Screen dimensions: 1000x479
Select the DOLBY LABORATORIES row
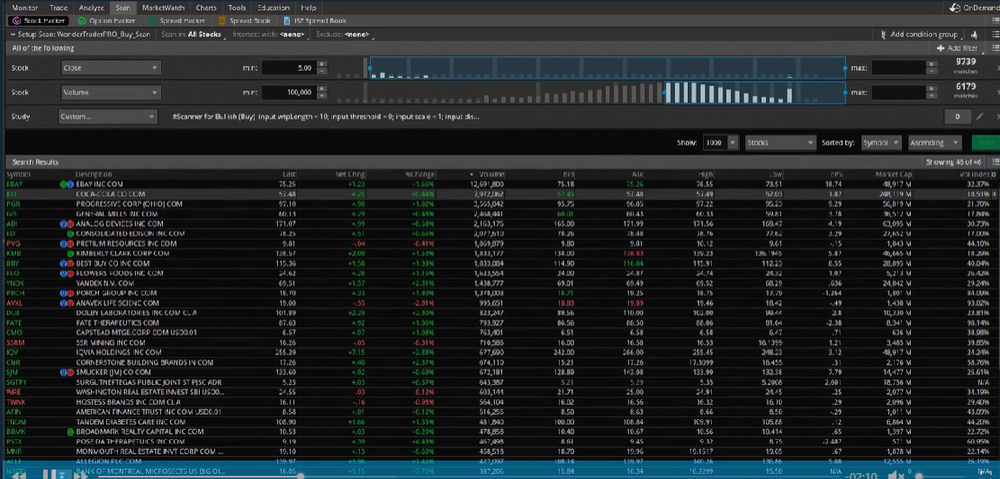click(x=500, y=313)
